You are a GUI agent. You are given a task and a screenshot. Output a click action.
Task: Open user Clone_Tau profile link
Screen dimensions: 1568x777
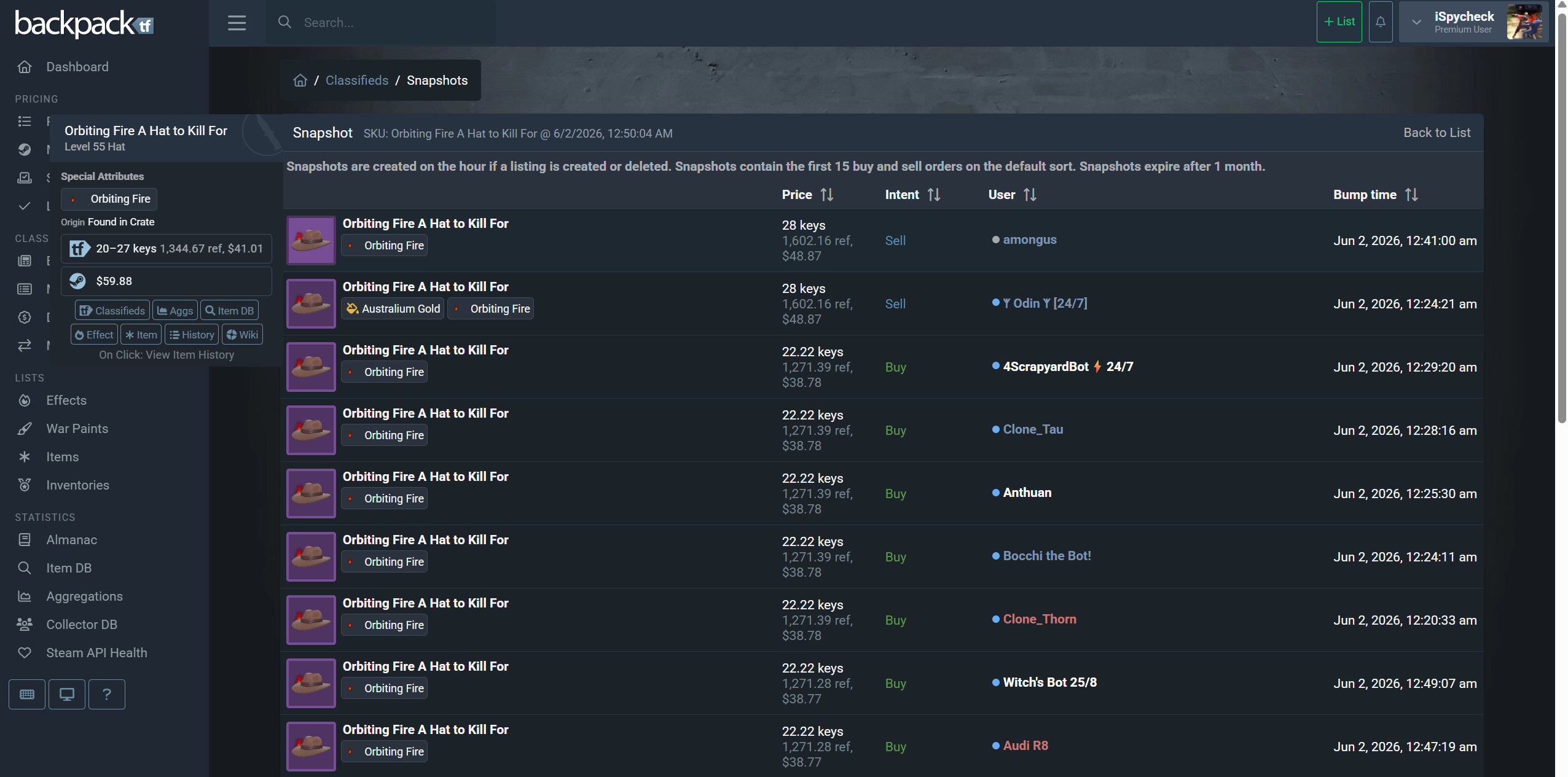point(1033,429)
